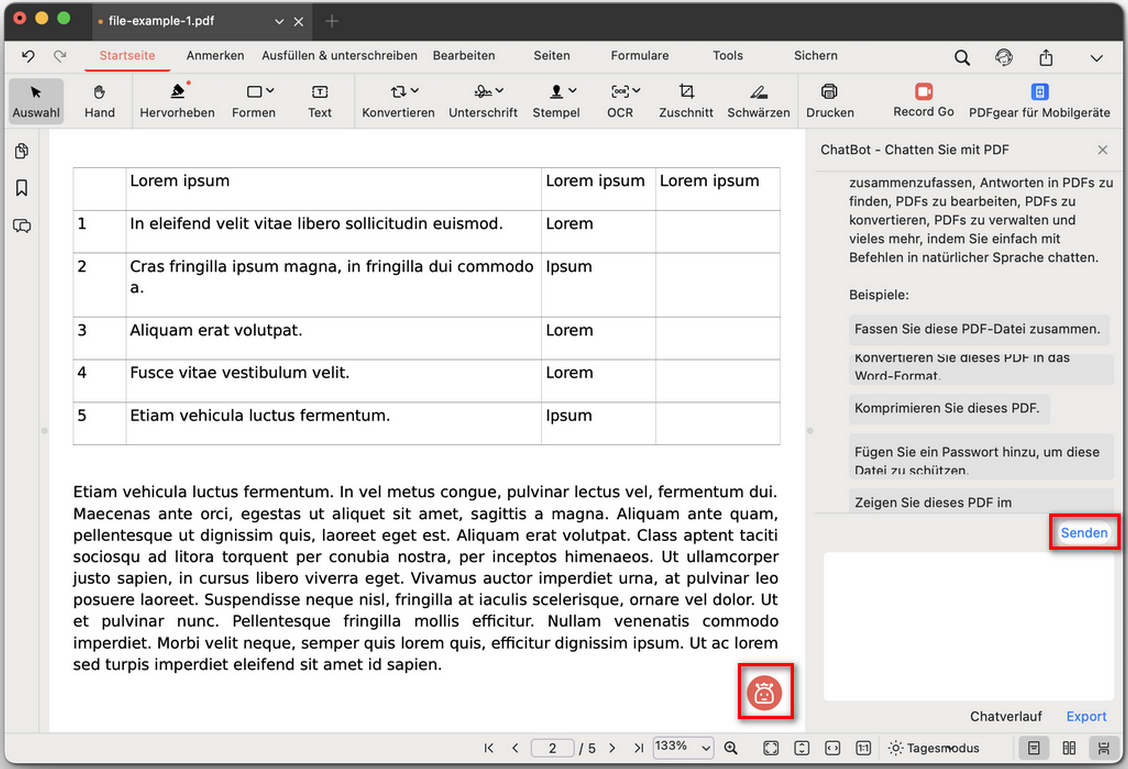Activate the Hervorheben highlight tool
This screenshot has height=769, width=1128.
[177, 101]
